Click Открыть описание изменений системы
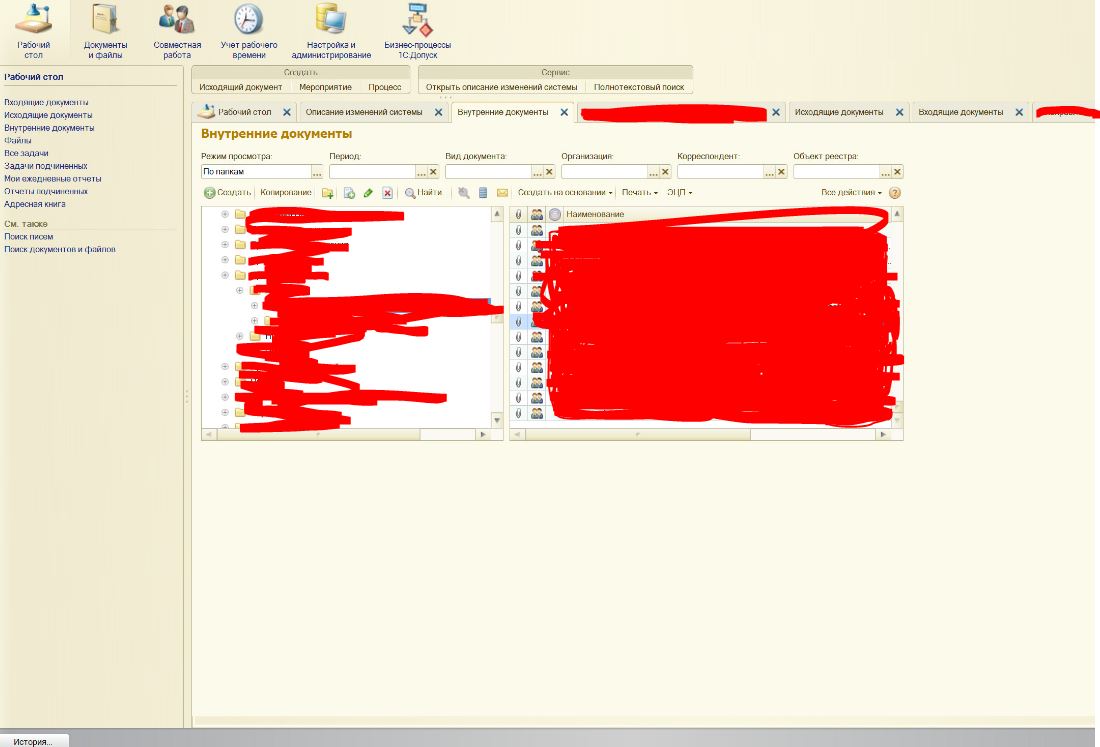The image size is (1100, 747). (x=502, y=87)
